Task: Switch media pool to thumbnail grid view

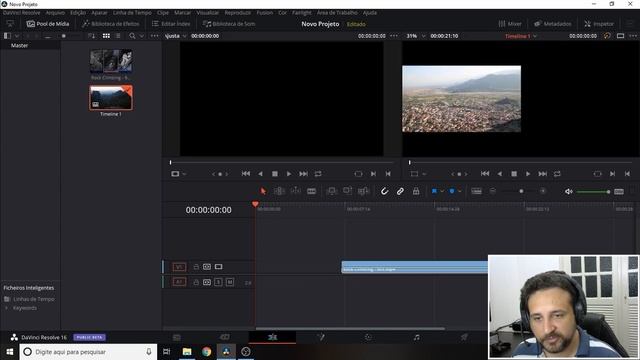Action: coord(106,36)
